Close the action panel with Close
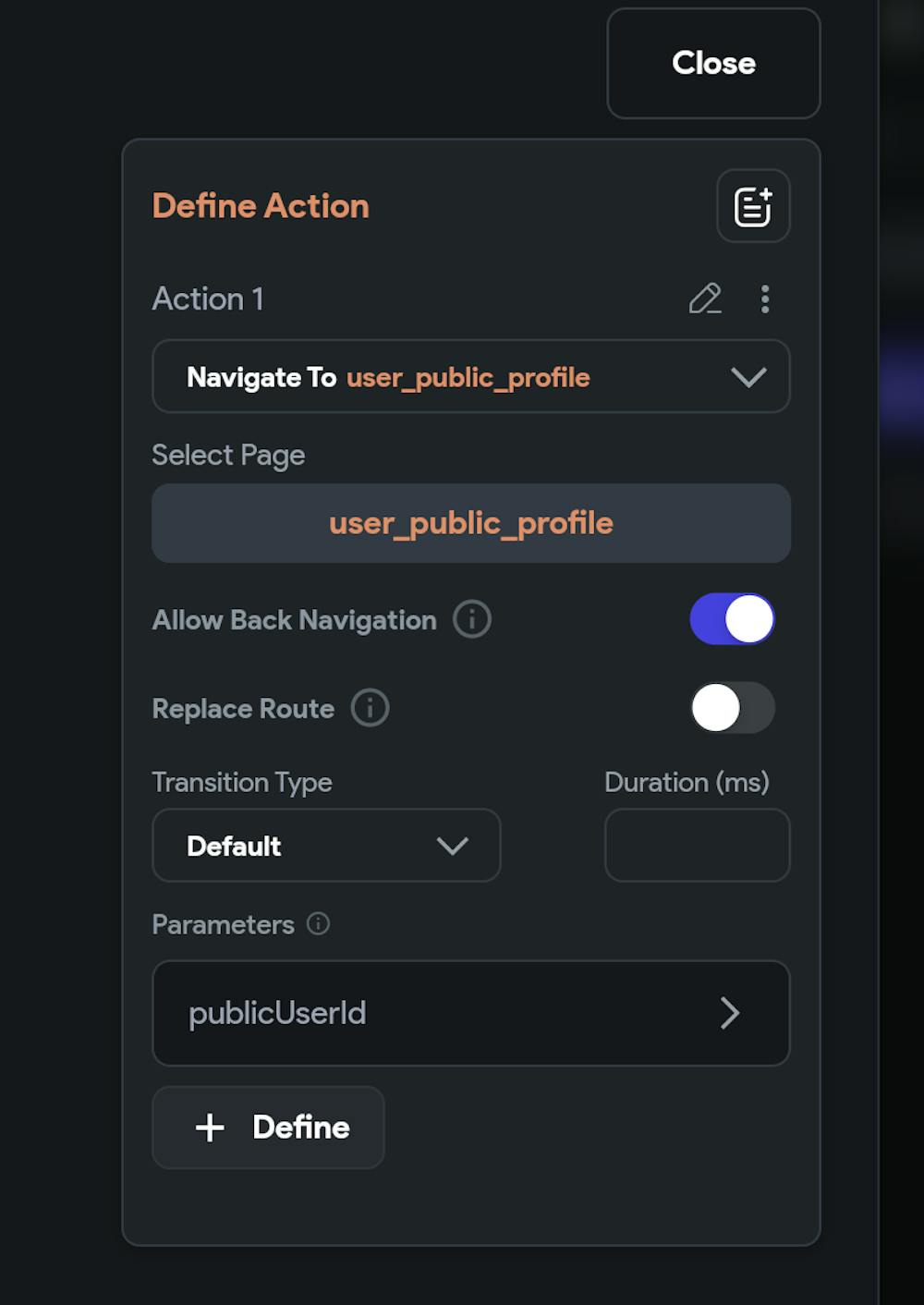Viewport: 924px width, 1305px height. [x=713, y=63]
